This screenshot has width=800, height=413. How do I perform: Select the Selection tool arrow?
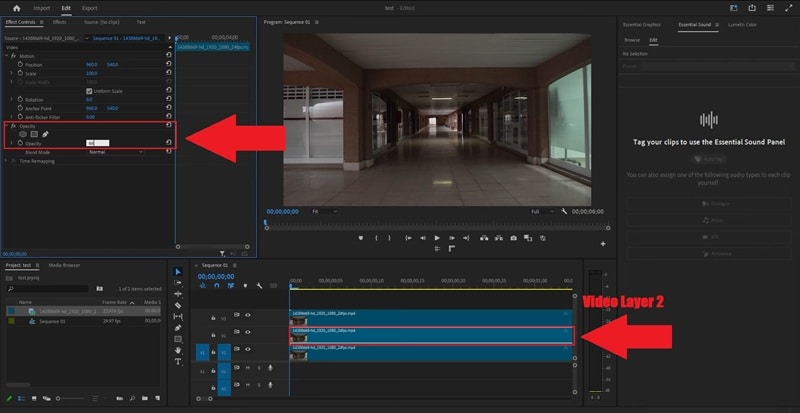[x=178, y=272]
